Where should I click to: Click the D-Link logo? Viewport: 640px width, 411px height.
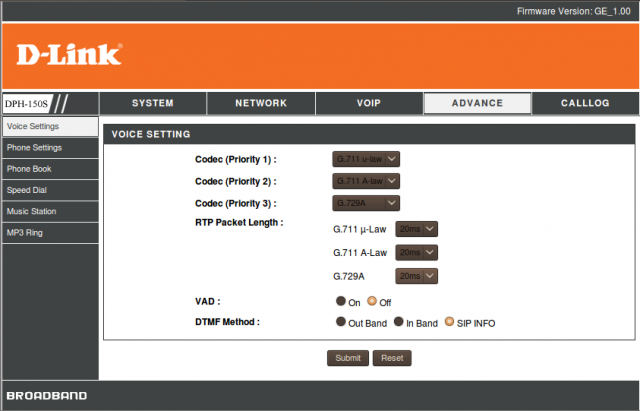click(x=69, y=54)
